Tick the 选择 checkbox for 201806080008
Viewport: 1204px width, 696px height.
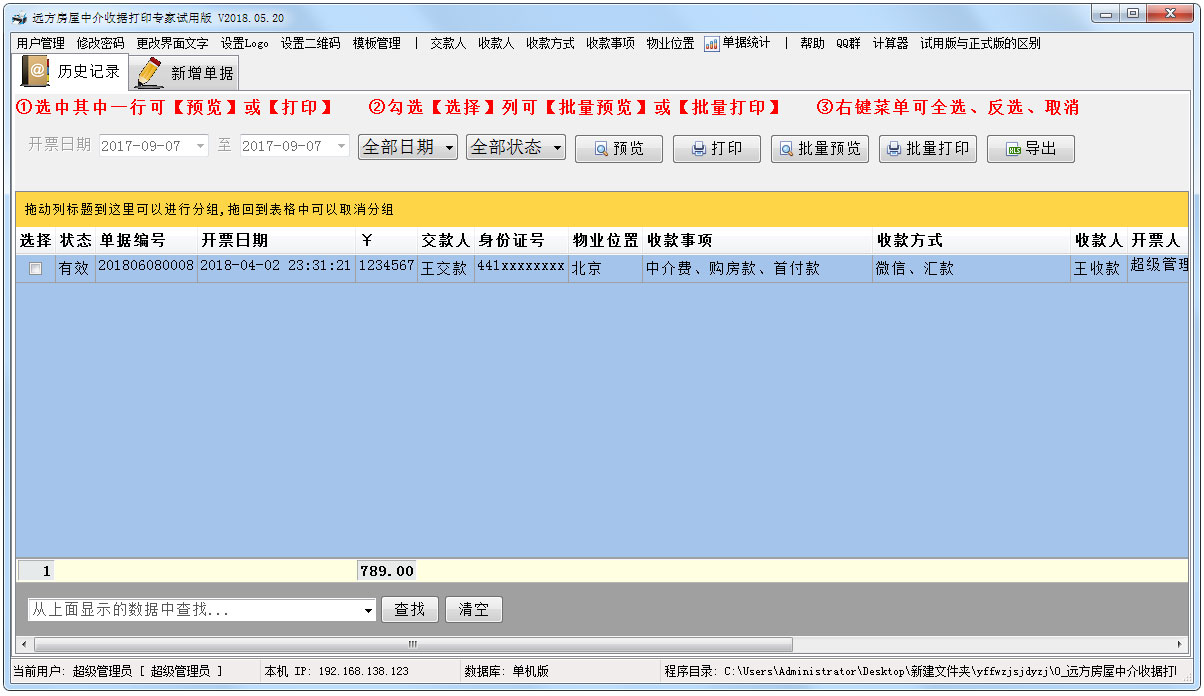pyautogui.click(x=36, y=269)
